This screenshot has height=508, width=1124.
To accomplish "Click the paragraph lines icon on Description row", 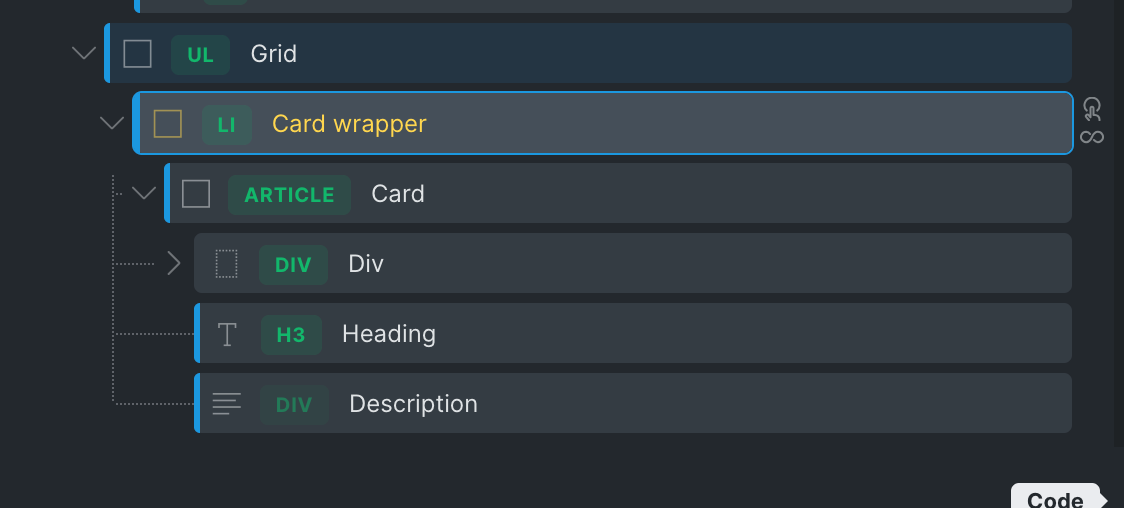I will (227, 404).
